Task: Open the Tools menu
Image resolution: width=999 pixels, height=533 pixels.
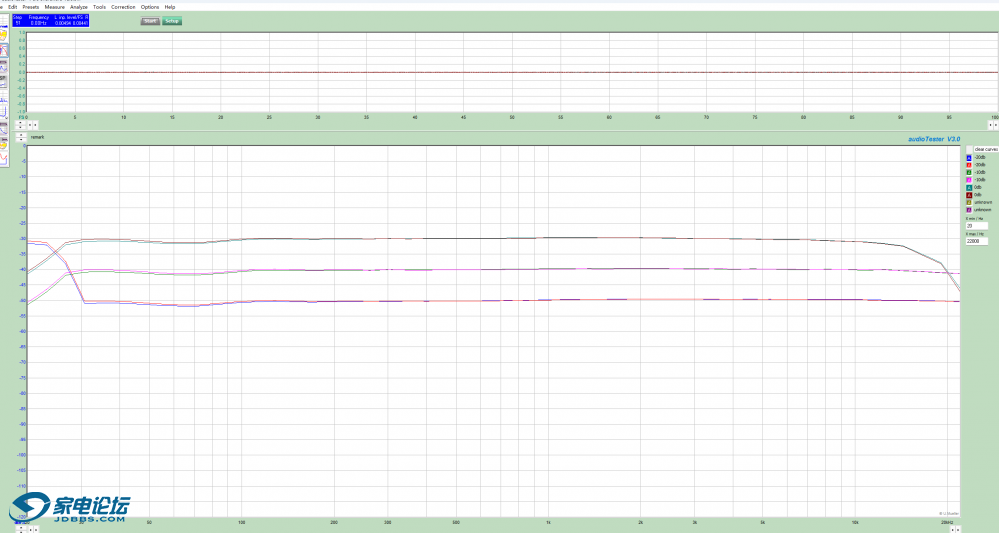Action: [x=99, y=7]
